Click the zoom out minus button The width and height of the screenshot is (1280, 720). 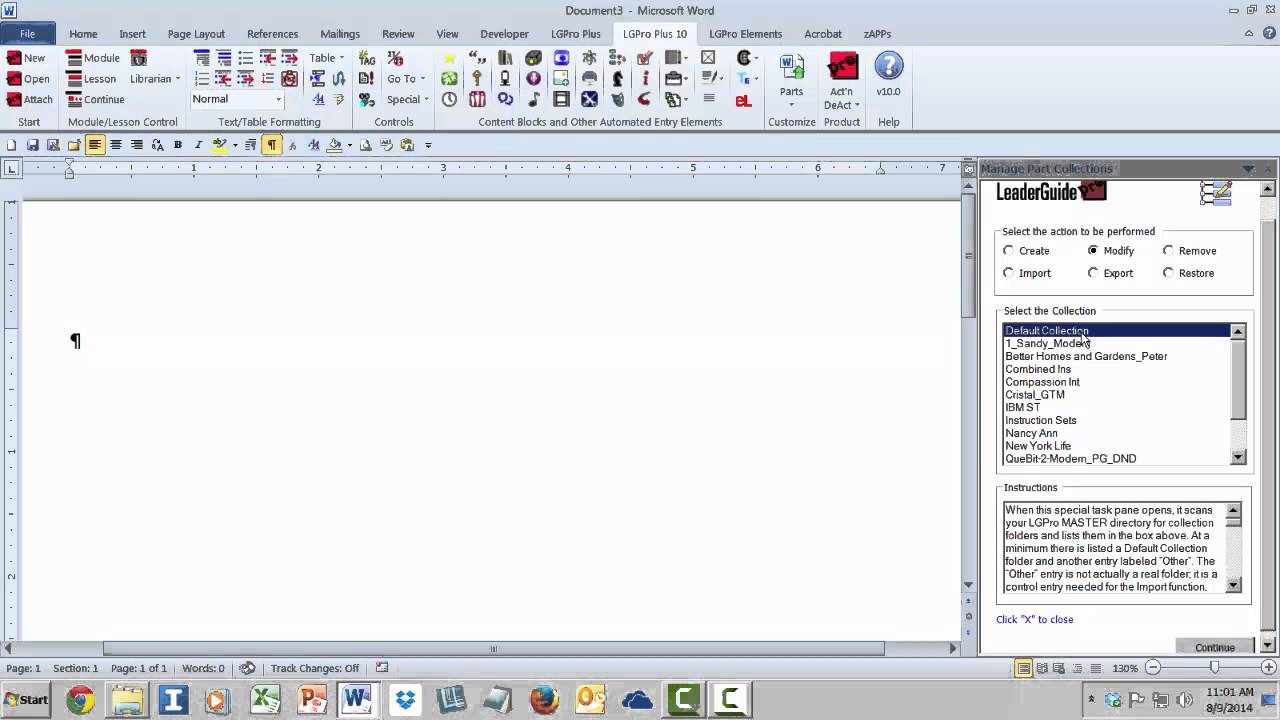(x=1153, y=668)
